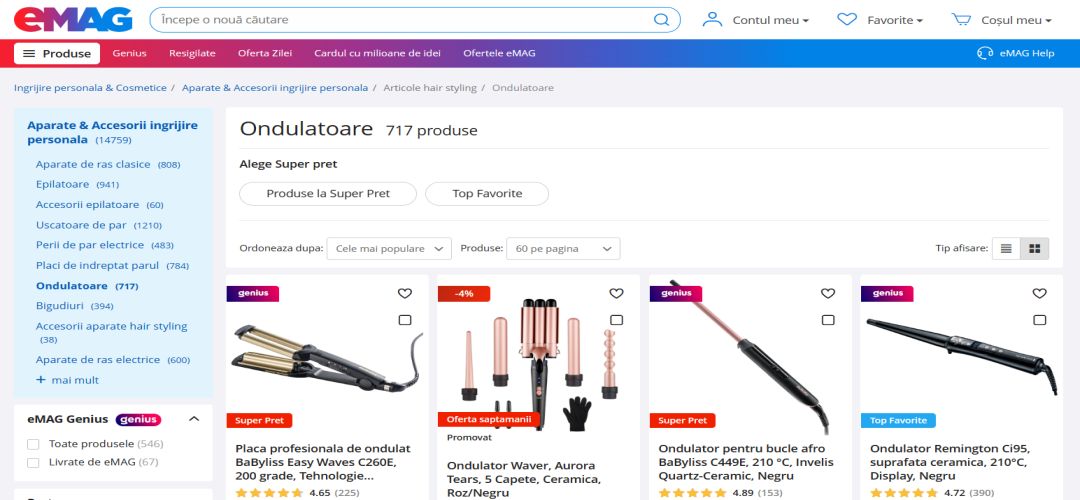Open Cele mai populare sort dropdown
Screen dimensions: 1080x500
[389, 249]
